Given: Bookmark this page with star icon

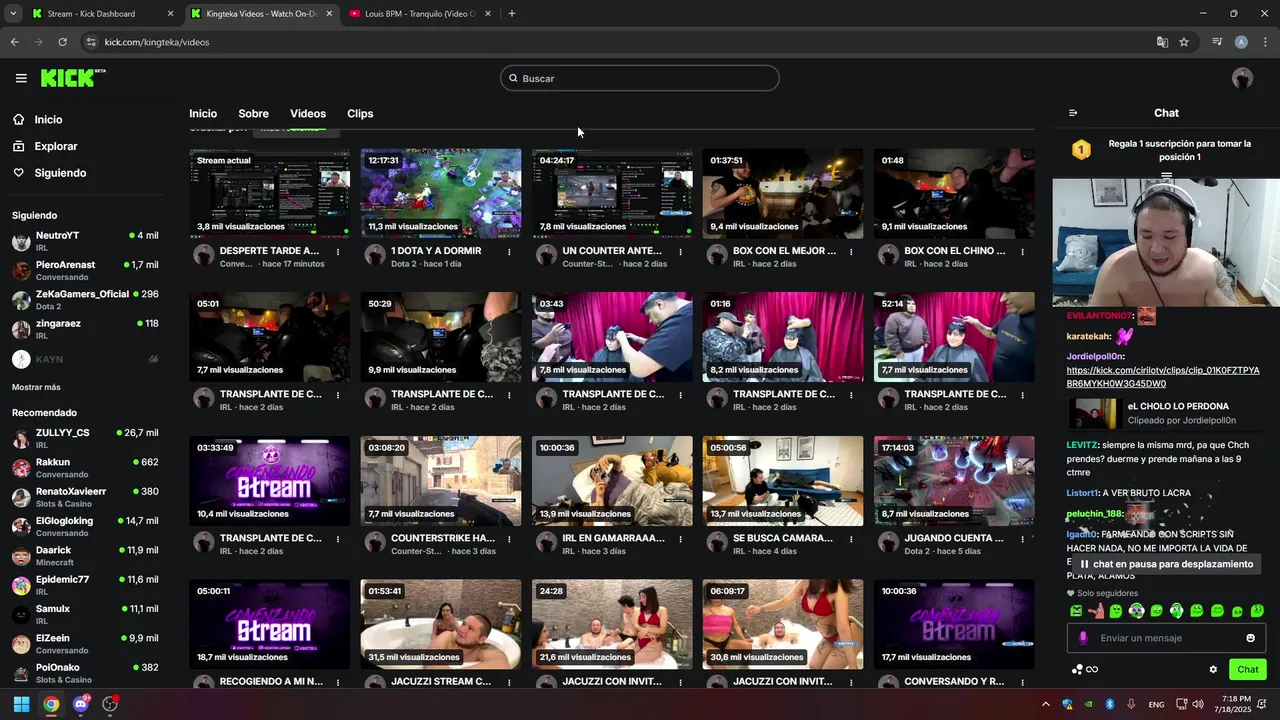Looking at the screenshot, I should 1184,42.
